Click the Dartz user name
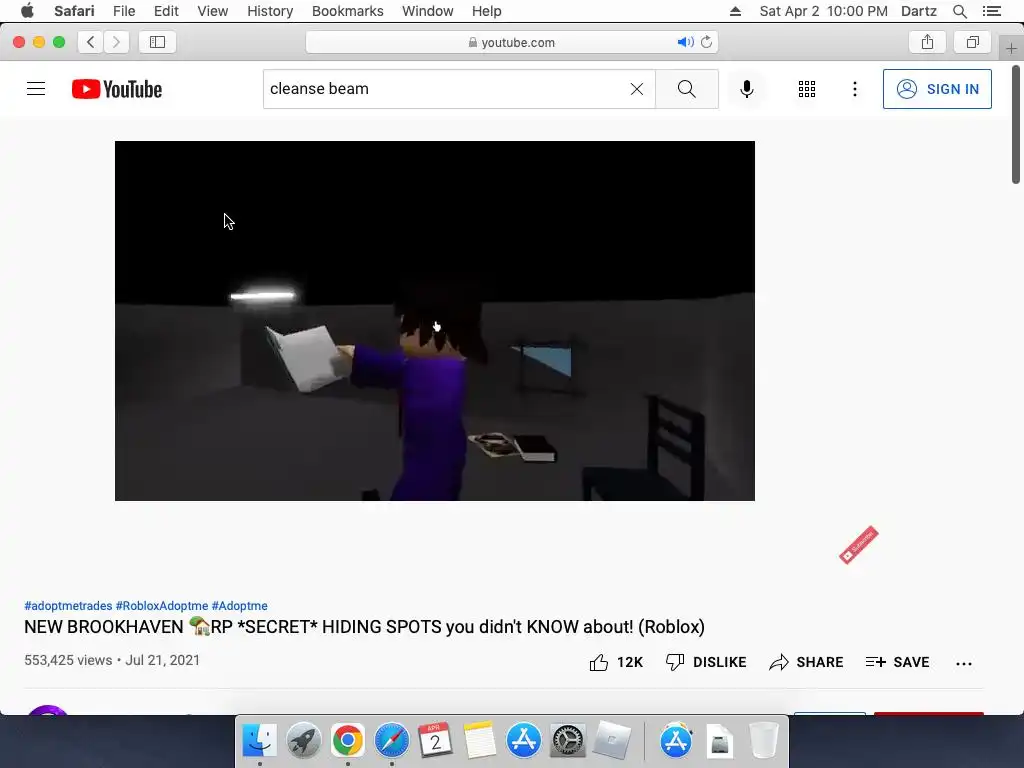1024x768 pixels. (918, 11)
